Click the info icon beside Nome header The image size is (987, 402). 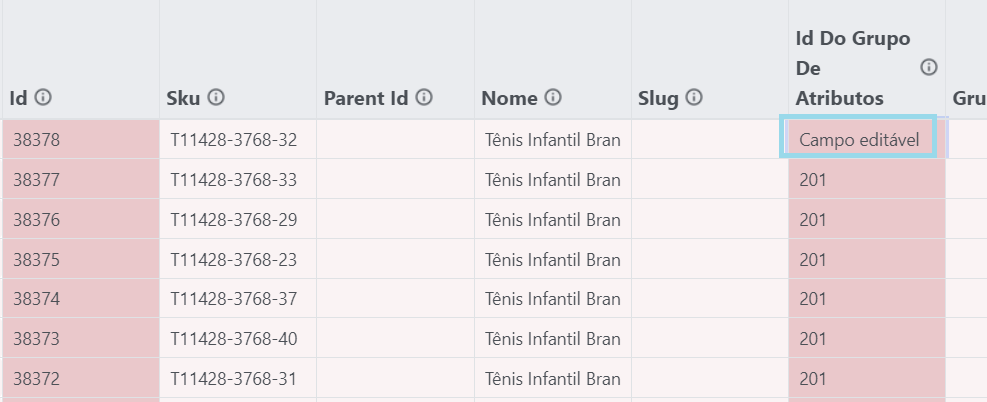click(x=553, y=97)
